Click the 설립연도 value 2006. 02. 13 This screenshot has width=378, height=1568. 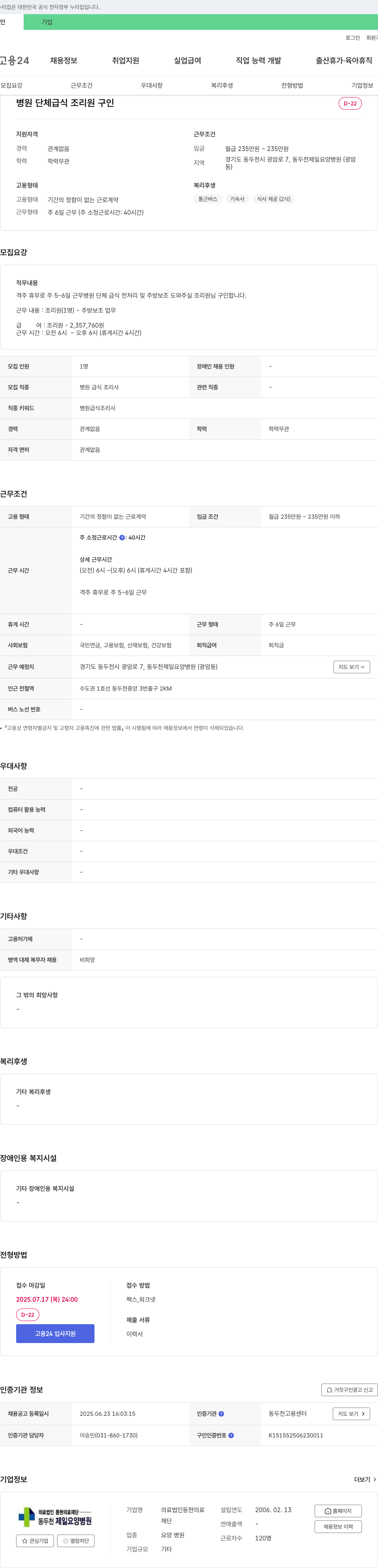(x=273, y=1509)
